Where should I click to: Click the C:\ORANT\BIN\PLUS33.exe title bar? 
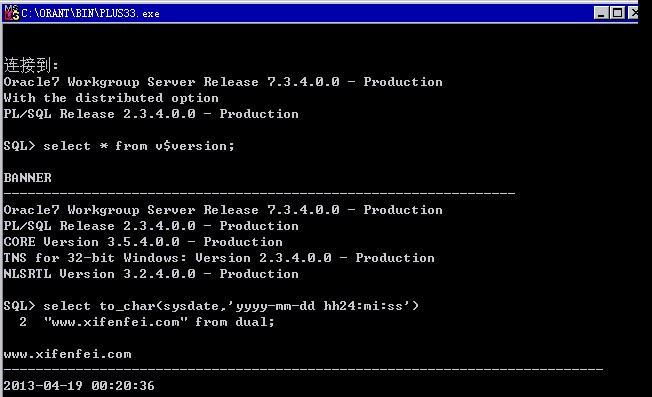308,13
